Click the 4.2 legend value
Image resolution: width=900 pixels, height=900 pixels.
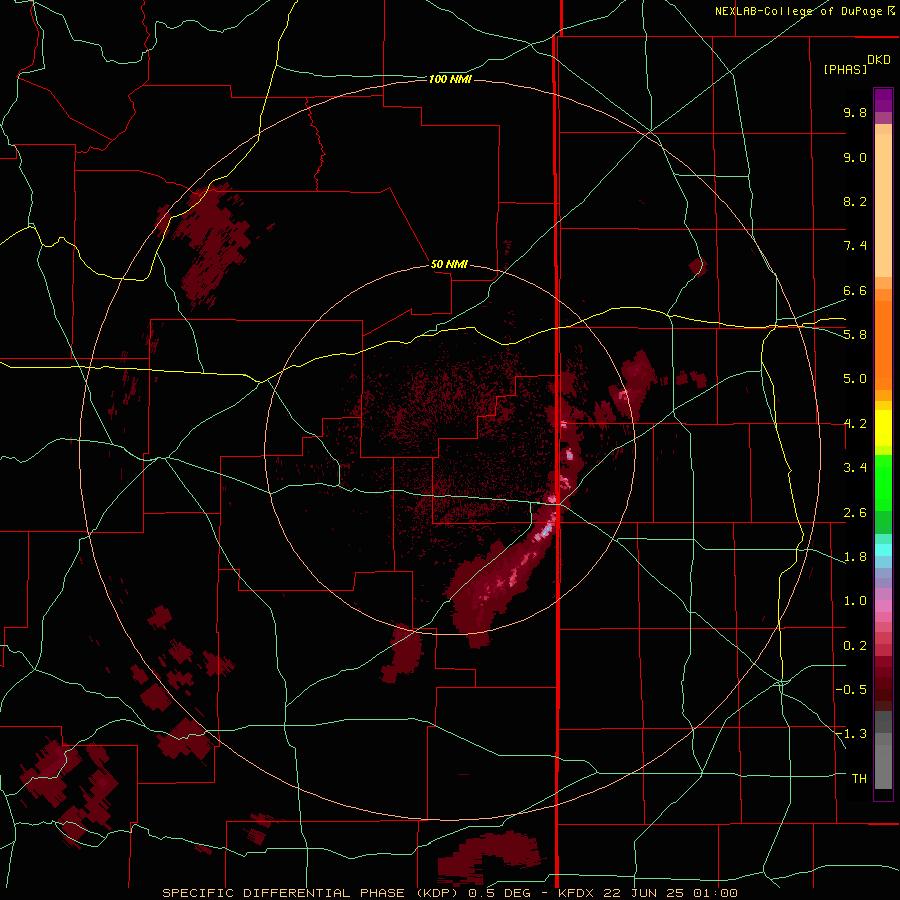[855, 424]
